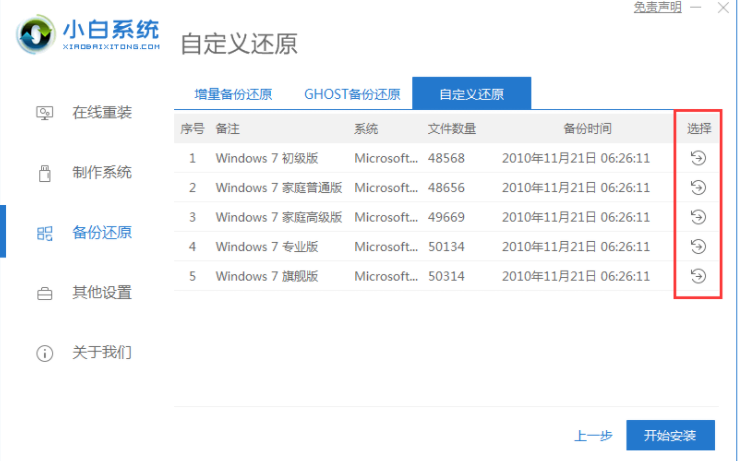Click the backup time in row 5
Image resolution: width=738 pixels, height=461 pixels.
click(x=576, y=276)
